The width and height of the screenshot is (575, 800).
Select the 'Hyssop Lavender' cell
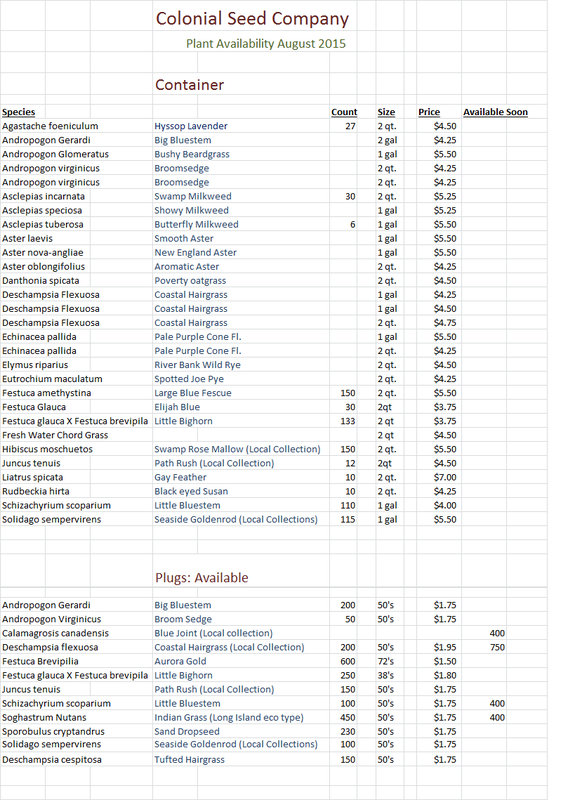pyautogui.click(x=191, y=126)
